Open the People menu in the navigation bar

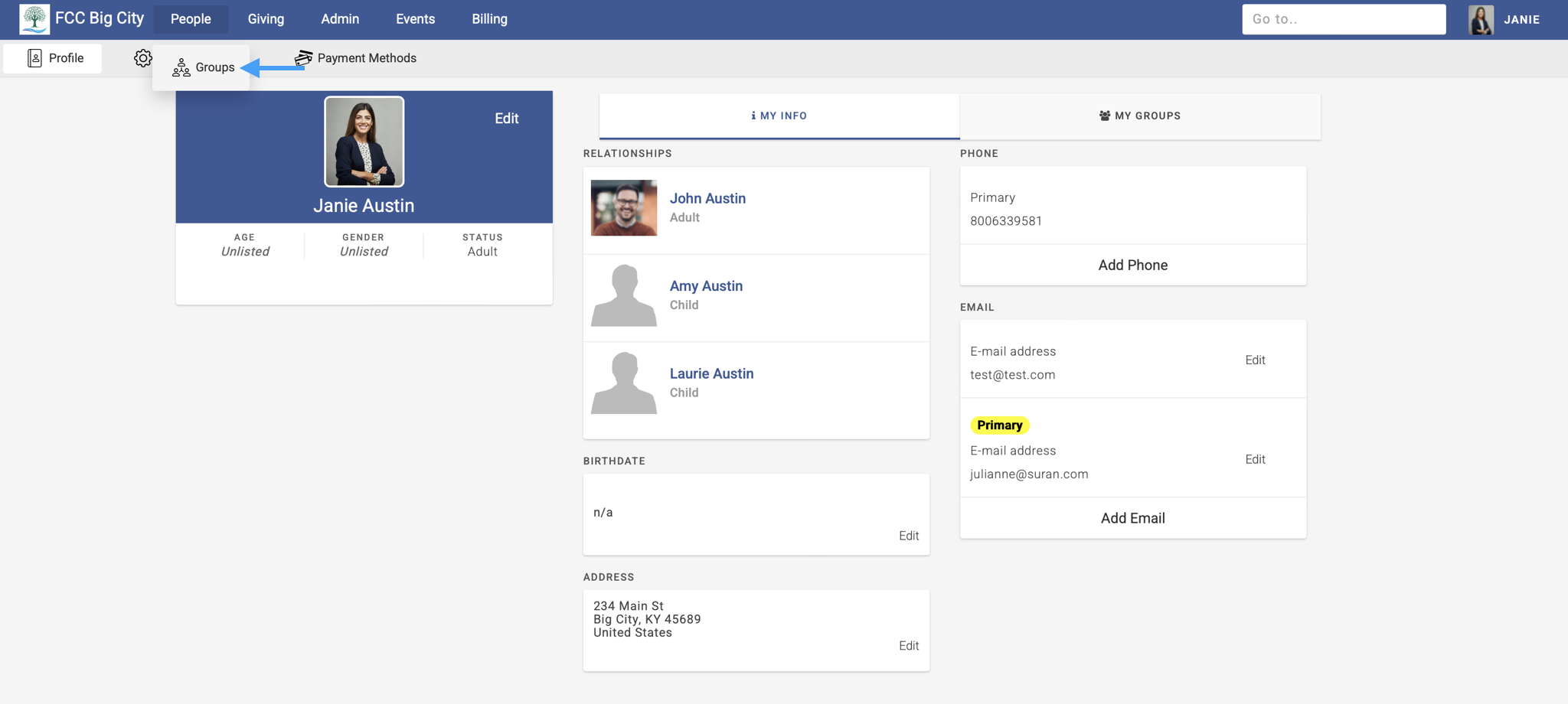[191, 18]
